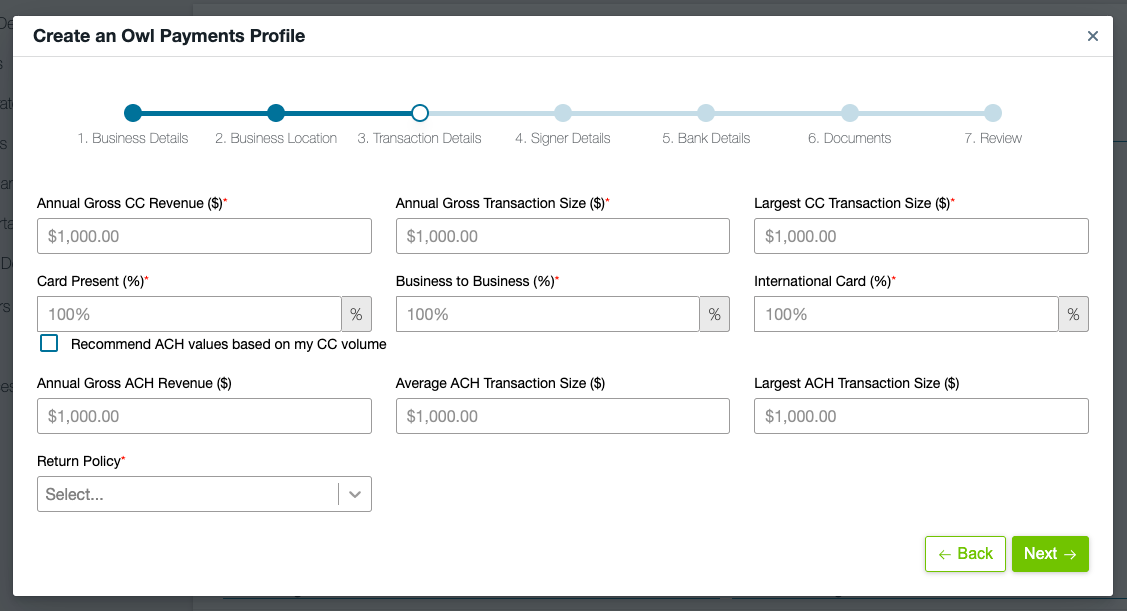The width and height of the screenshot is (1127, 611).
Task: Focus the International Card percentage input
Action: pyautogui.click(x=906, y=314)
